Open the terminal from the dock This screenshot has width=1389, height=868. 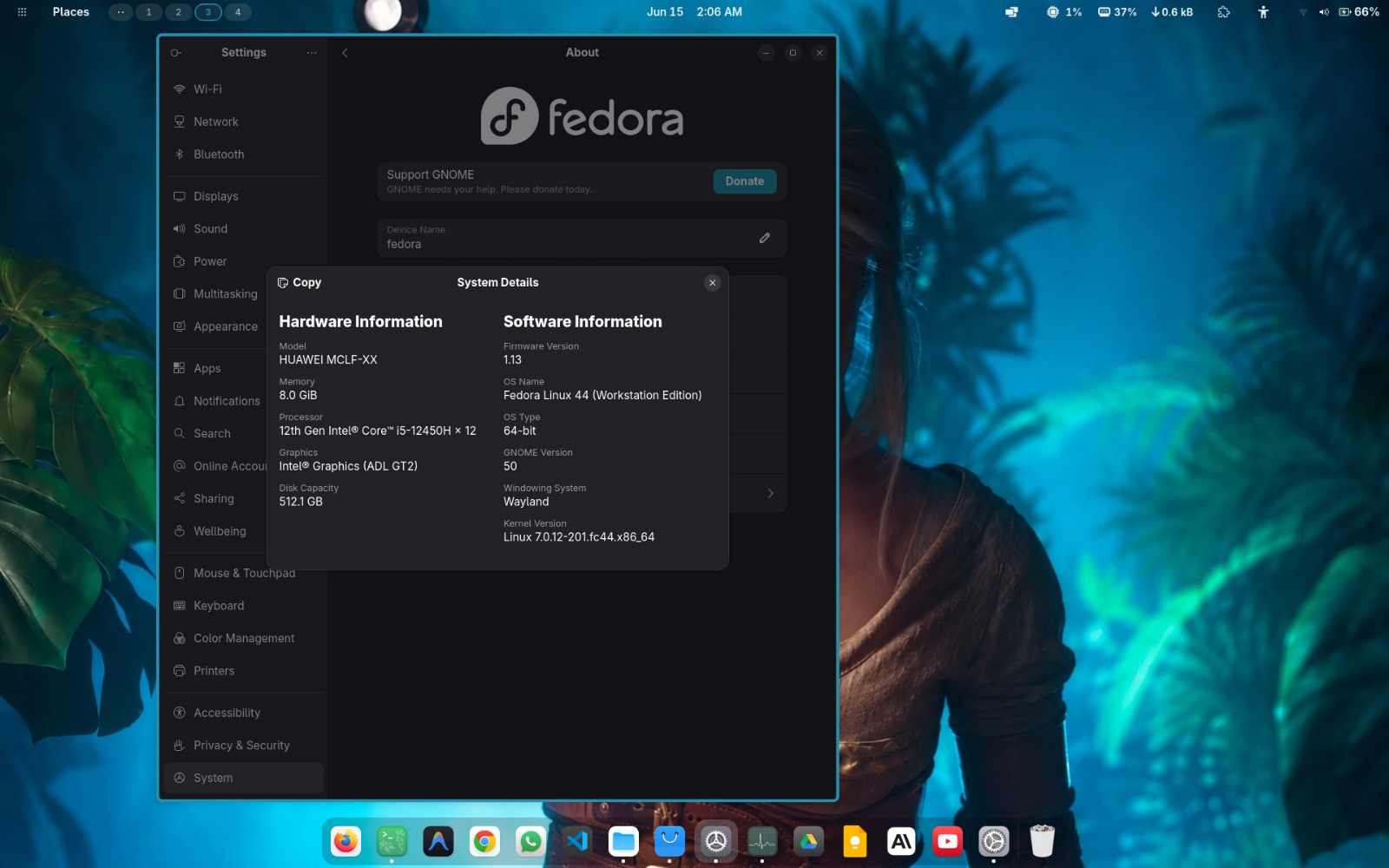pos(392,841)
